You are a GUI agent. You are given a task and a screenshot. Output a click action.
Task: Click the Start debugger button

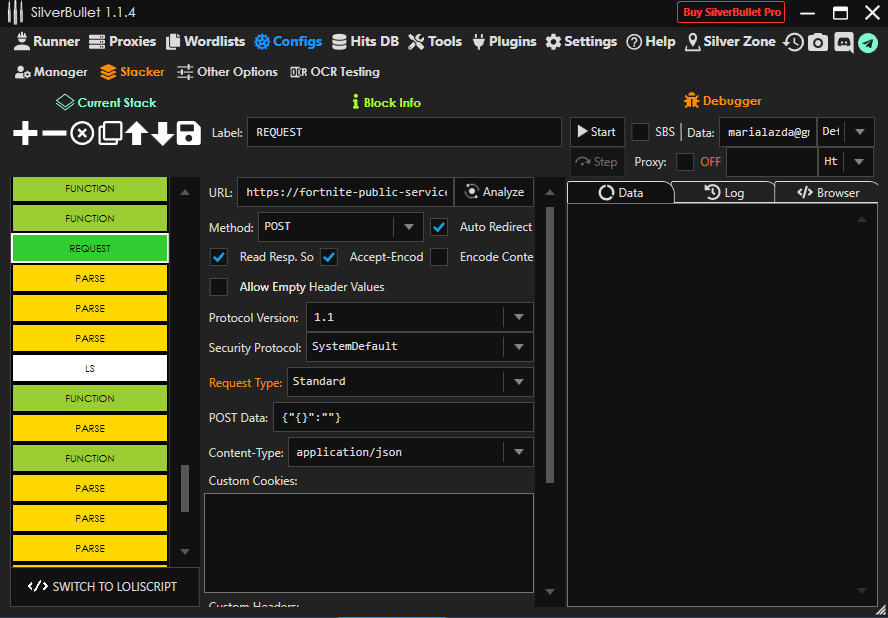coord(597,132)
